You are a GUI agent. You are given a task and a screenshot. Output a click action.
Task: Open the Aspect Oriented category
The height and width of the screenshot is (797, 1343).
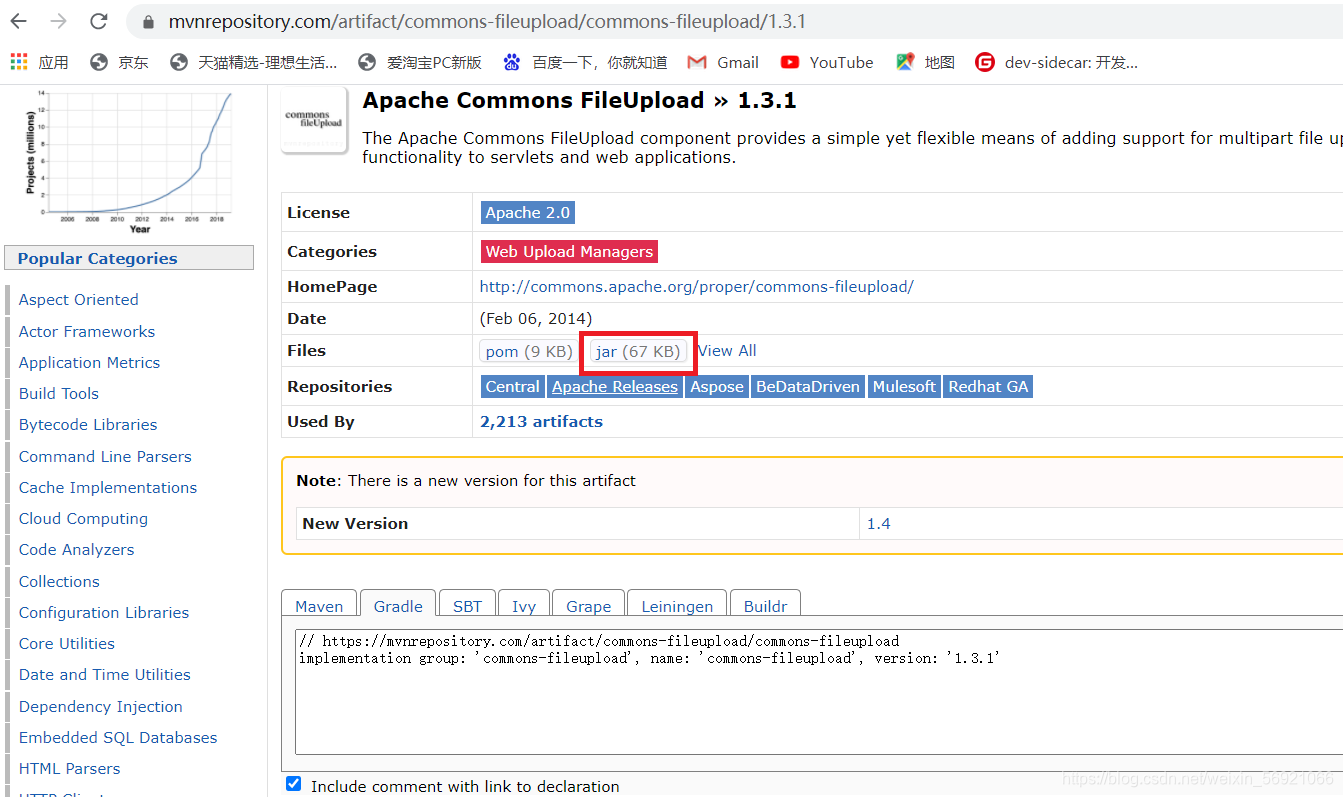pos(79,299)
